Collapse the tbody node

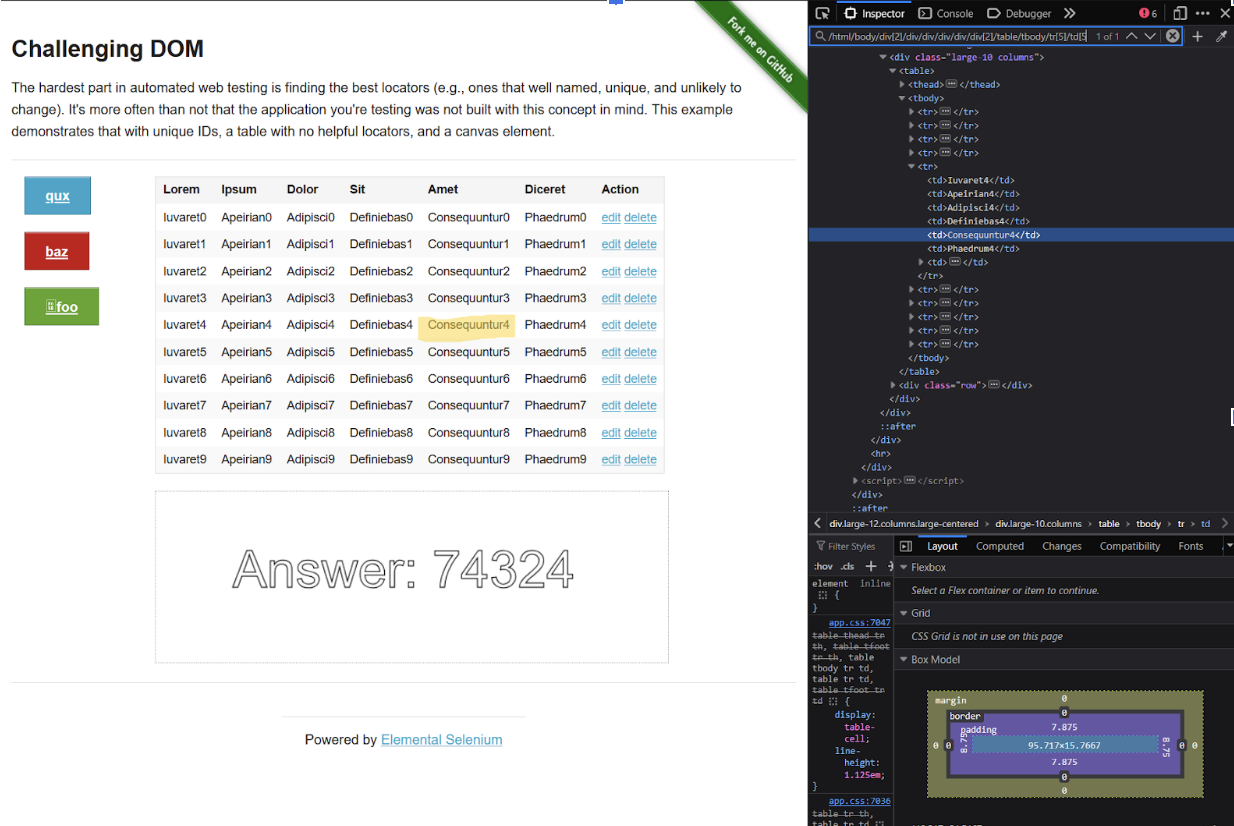(903, 98)
